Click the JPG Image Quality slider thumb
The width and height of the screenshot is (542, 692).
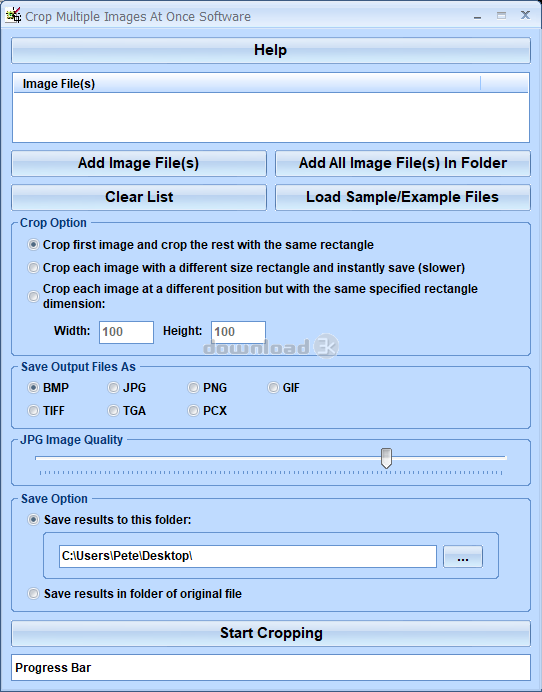pyautogui.click(x=386, y=458)
